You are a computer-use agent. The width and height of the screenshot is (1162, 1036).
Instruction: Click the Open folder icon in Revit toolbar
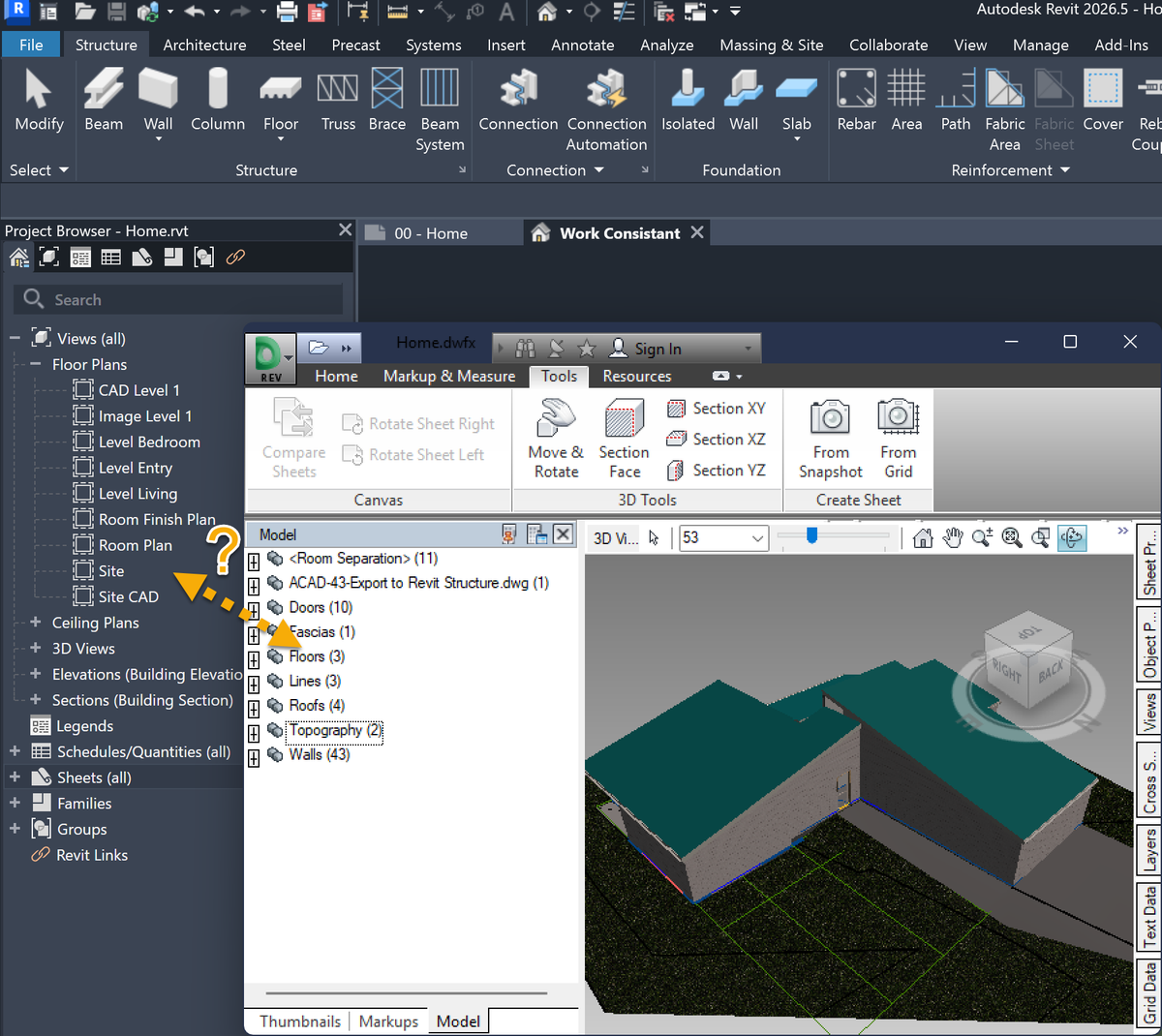85,13
